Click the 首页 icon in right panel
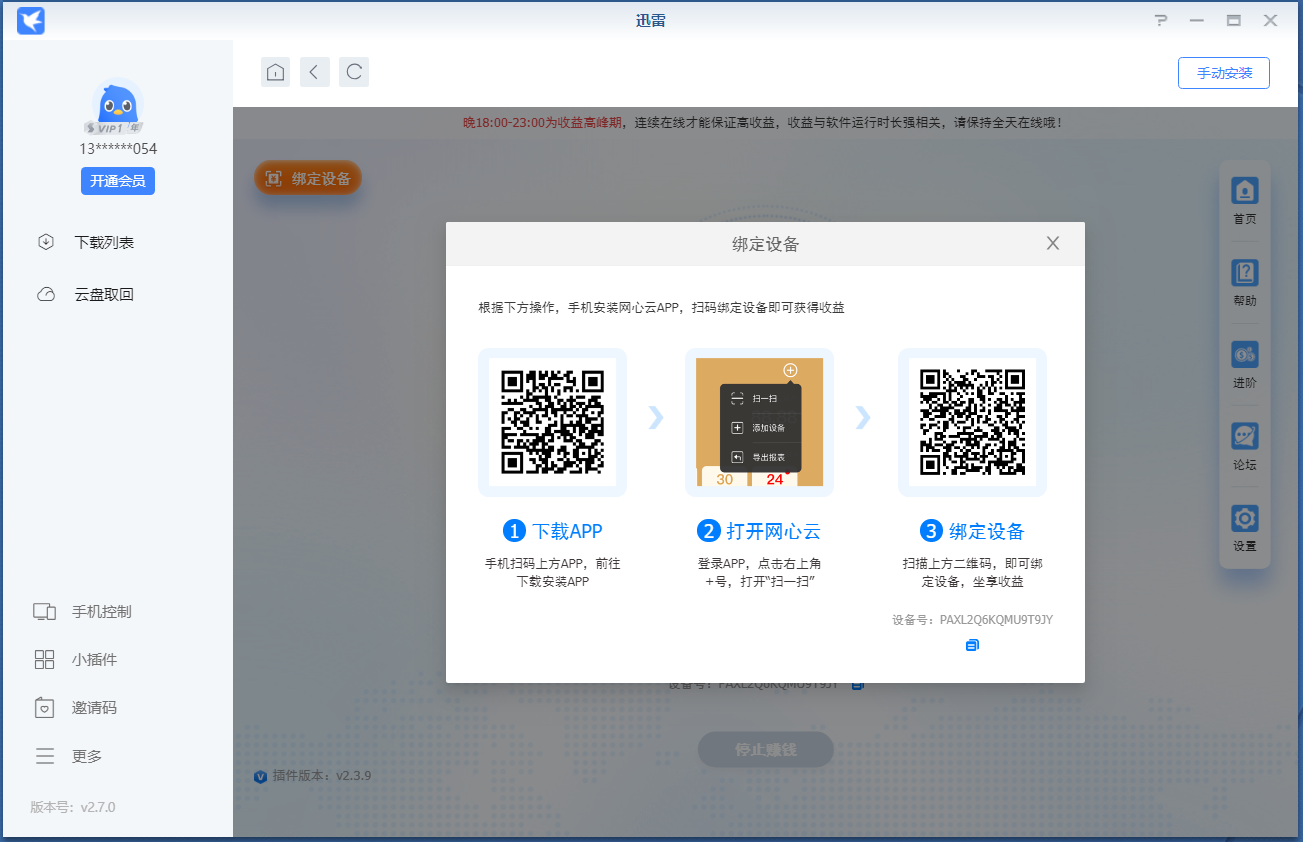 click(1245, 191)
